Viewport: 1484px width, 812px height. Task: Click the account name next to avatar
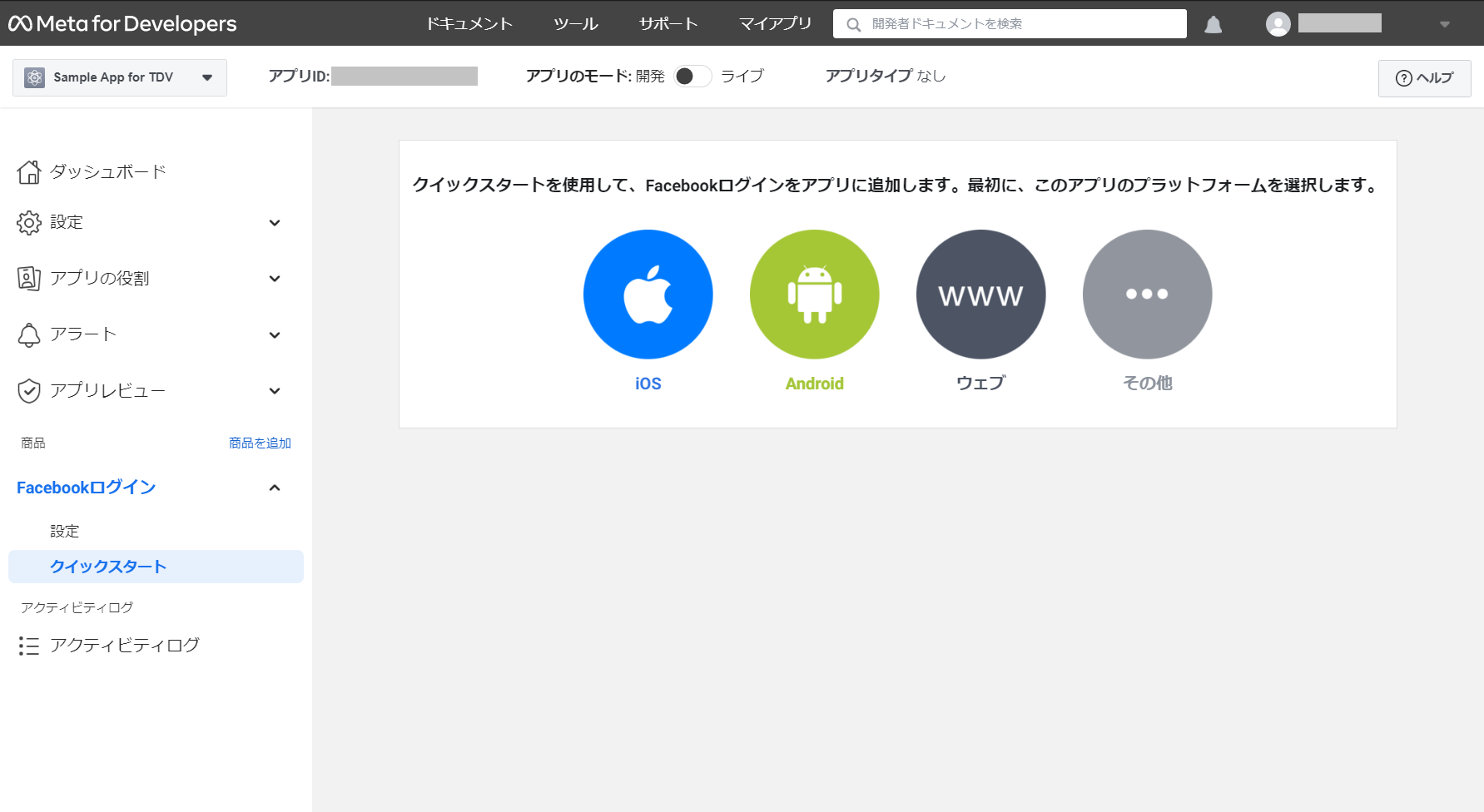[1340, 23]
